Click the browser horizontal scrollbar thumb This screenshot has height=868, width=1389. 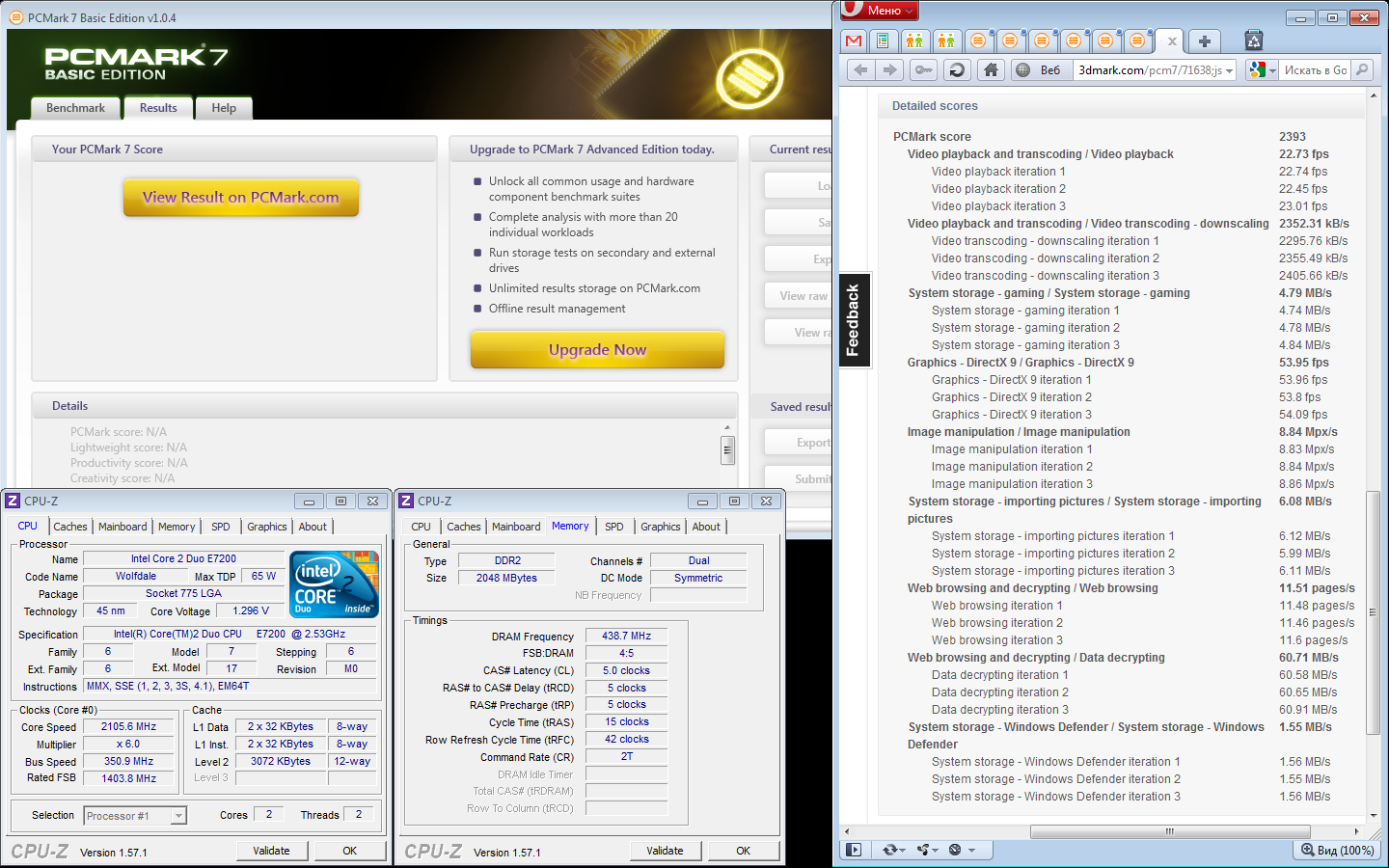pyautogui.click(x=1170, y=831)
